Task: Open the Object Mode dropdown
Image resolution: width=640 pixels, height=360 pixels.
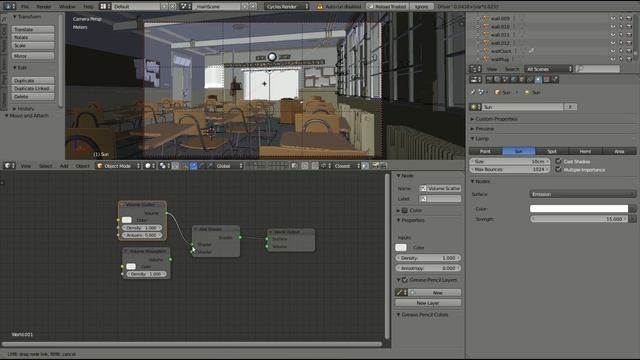Action: pyautogui.click(x=118, y=166)
